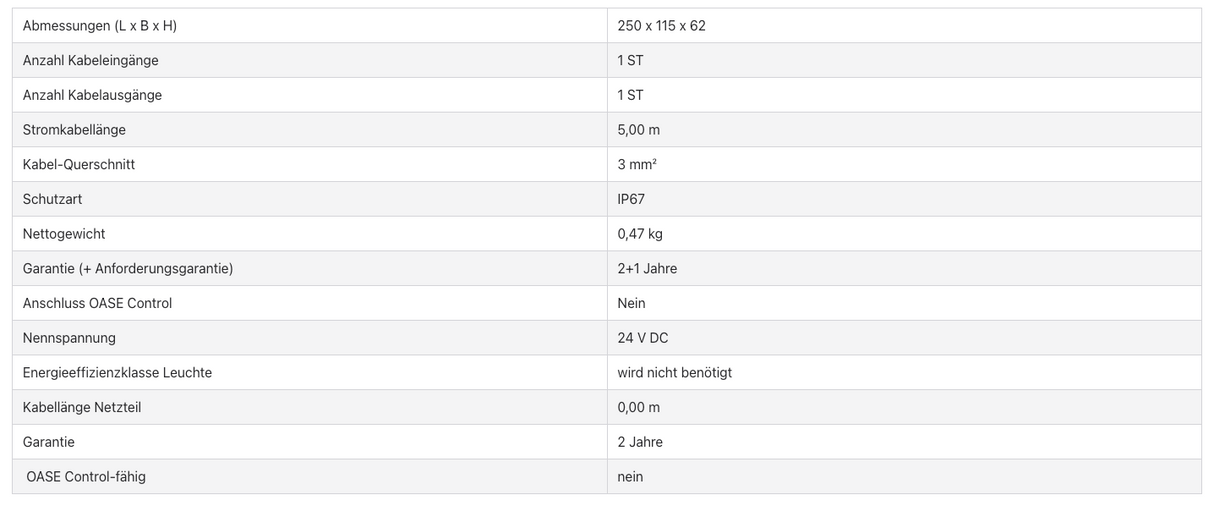Select the OASE Control-fähig row label

point(86,477)
